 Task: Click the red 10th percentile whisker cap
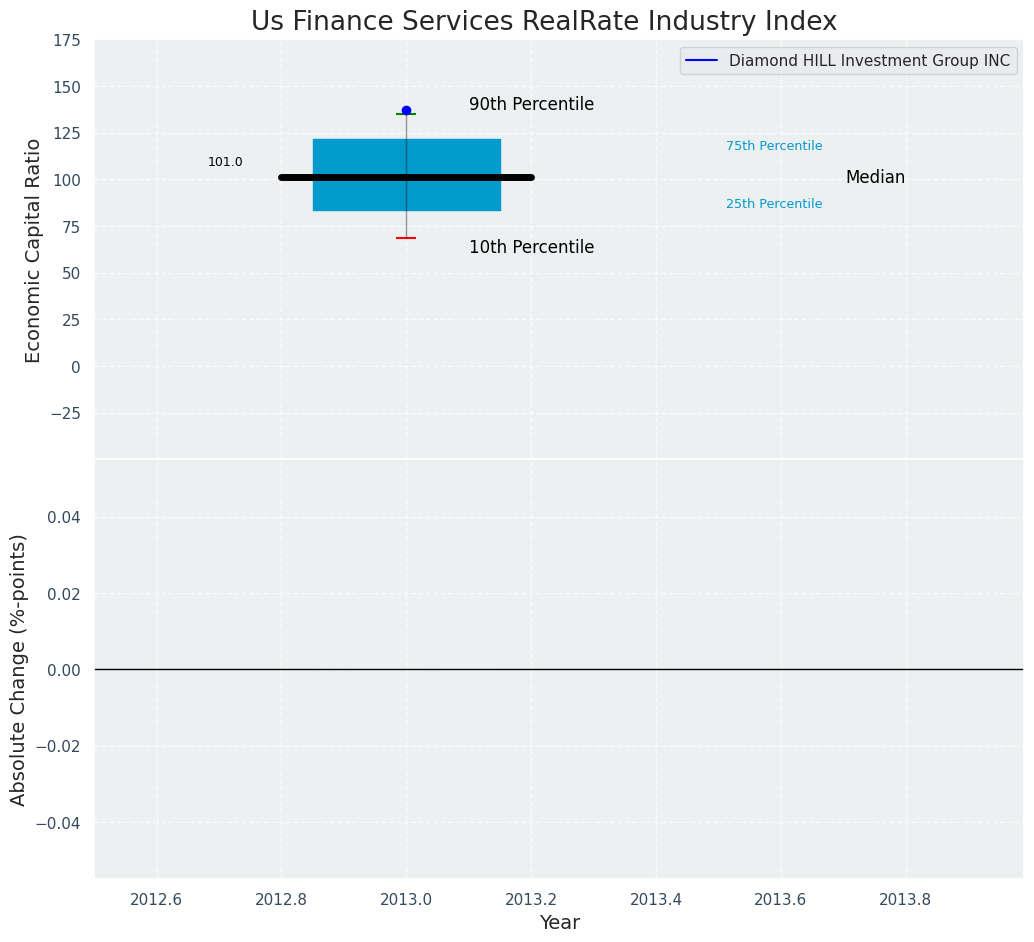[x=406, y=238]
